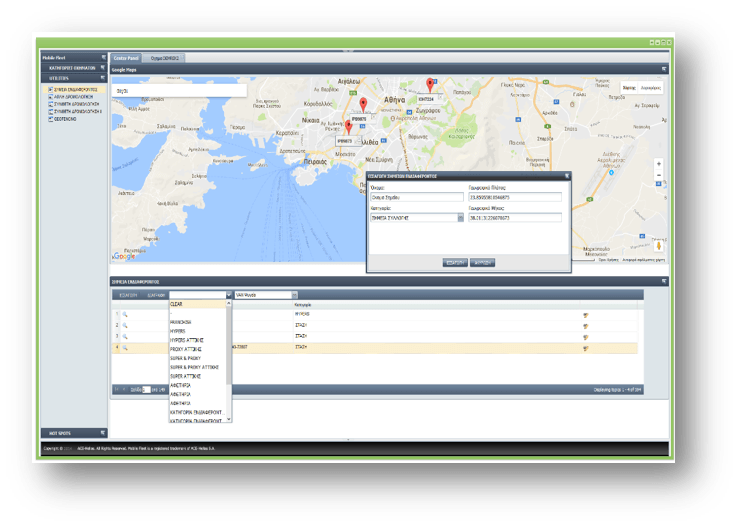Image resolution: width=740 pixels, height=528 pixels.
Task: Select HYPERS in the dropdown list
Action: pyautogui.click(x=197, y=331)
